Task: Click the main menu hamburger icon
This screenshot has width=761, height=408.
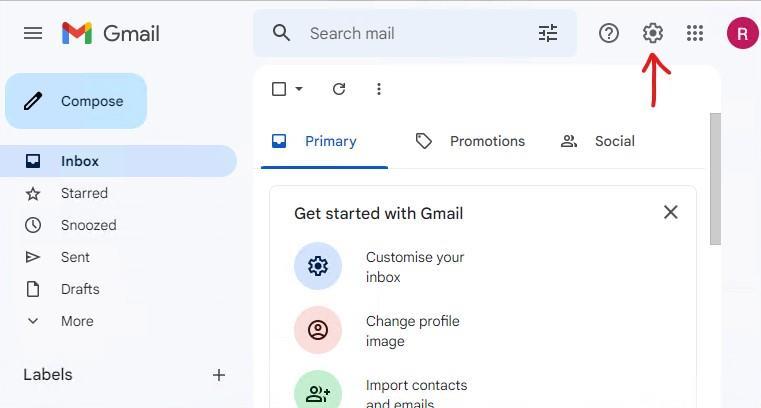Action: click(x=33, y=33)
